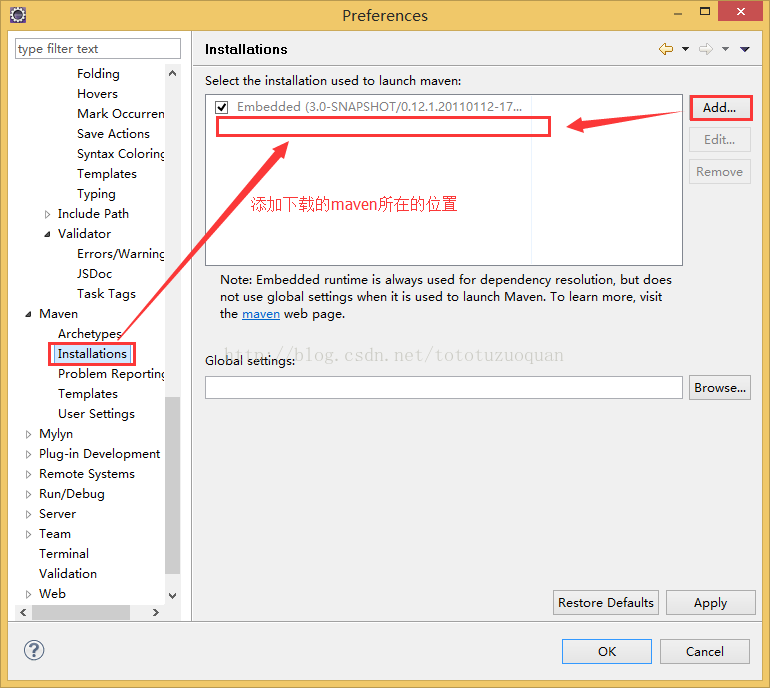Select Archetypes under Maven
The height and width of the screenshot is (688, 770).
[x=89, y=334]
